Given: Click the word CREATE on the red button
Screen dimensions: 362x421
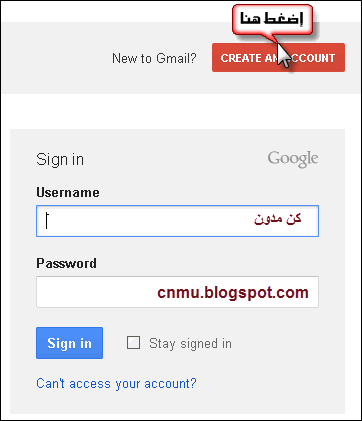Looking at the screenshot, I should click(241, 58).
